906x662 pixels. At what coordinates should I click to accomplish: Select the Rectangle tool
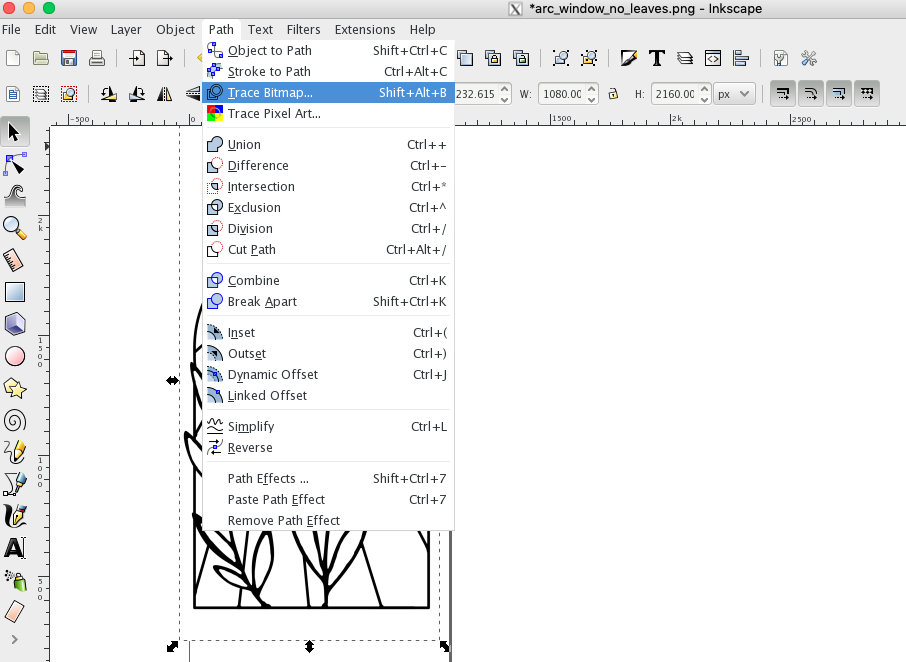pos(15,291)
